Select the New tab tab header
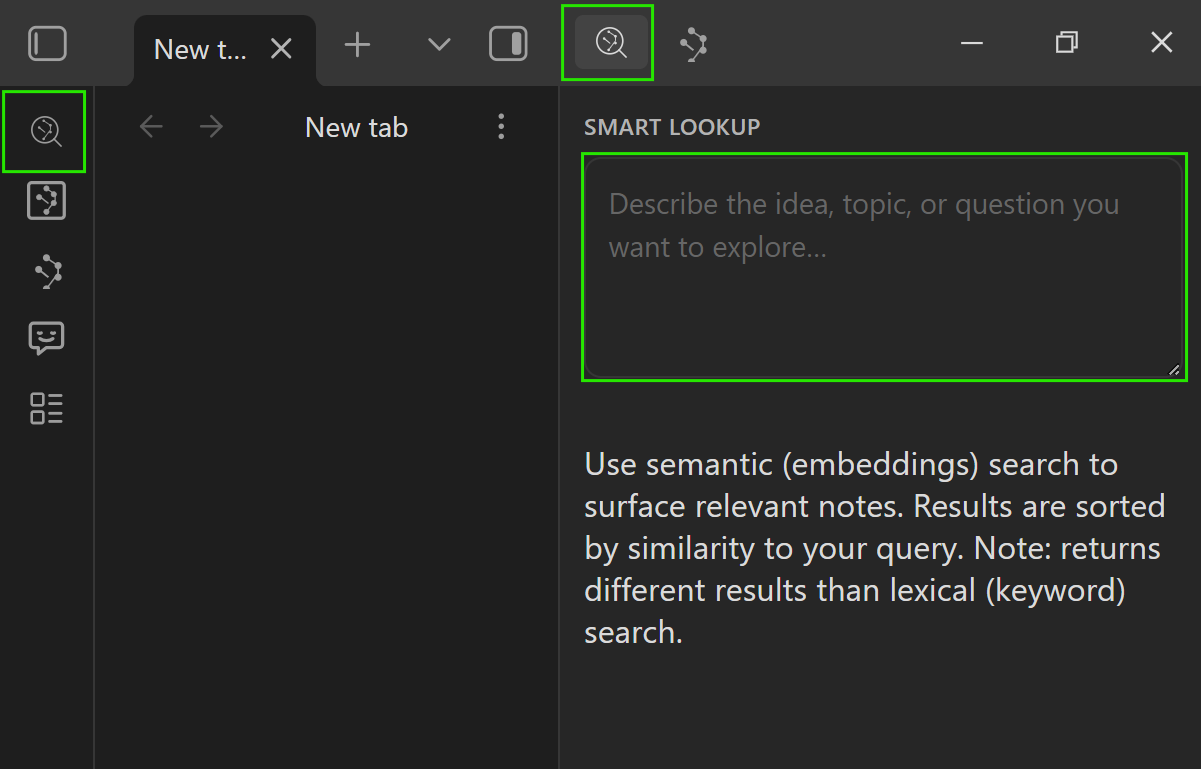Screen dimensions: 1201x769 pyautogui.click(x=200, y=49)
